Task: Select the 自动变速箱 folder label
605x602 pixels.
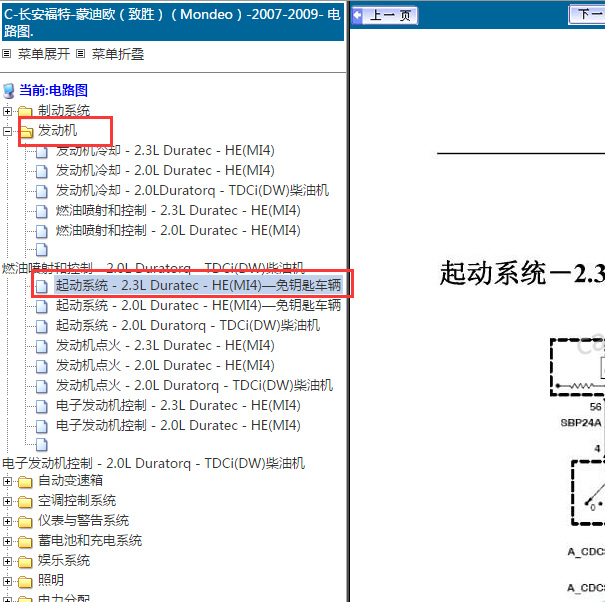Action: click(x=70, y=480)
